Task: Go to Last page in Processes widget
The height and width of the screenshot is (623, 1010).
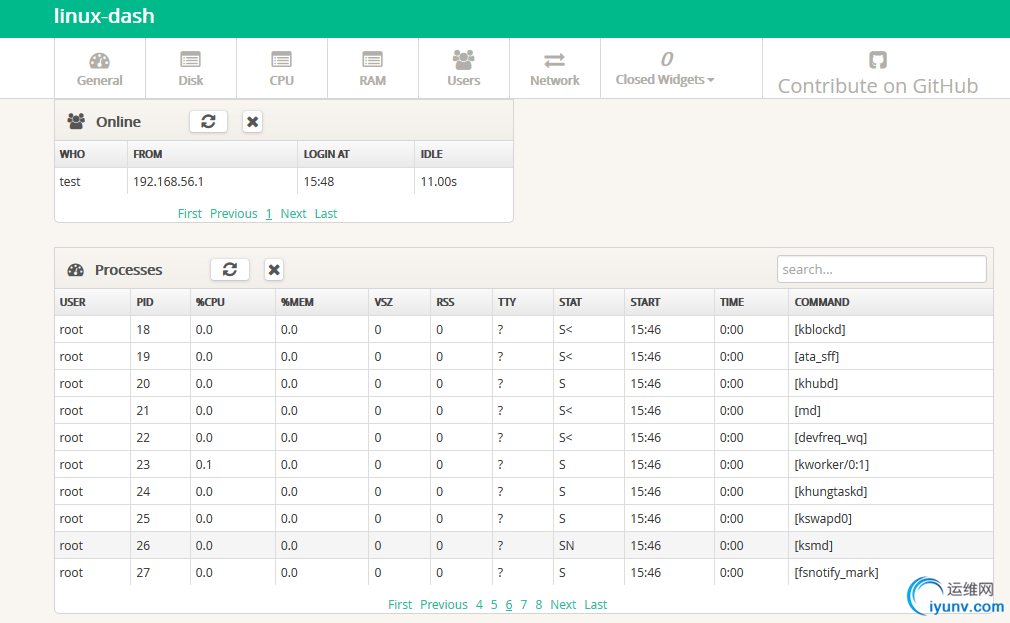Action: tap(596, 604)
